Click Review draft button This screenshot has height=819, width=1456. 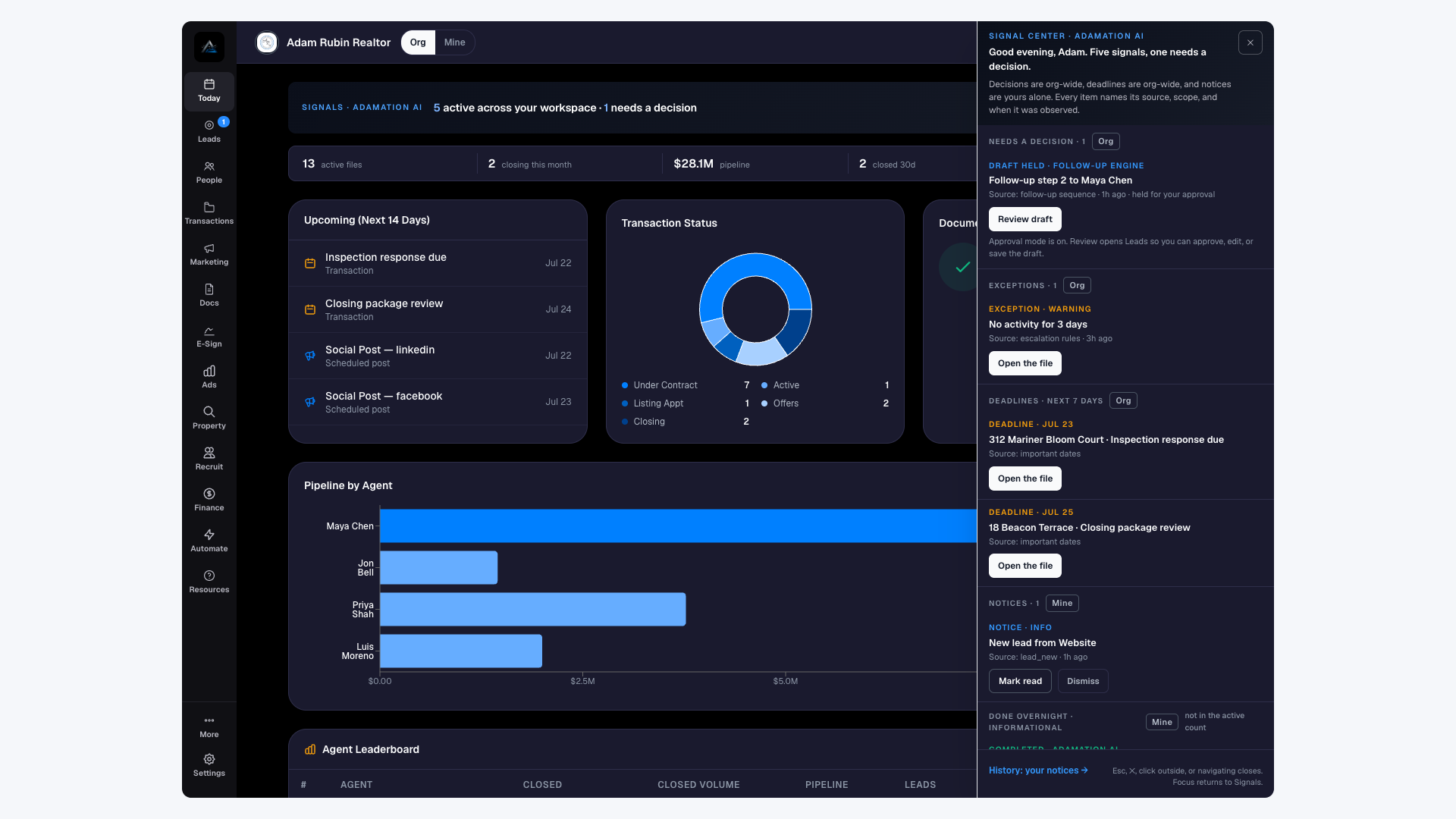(1025, 219)
